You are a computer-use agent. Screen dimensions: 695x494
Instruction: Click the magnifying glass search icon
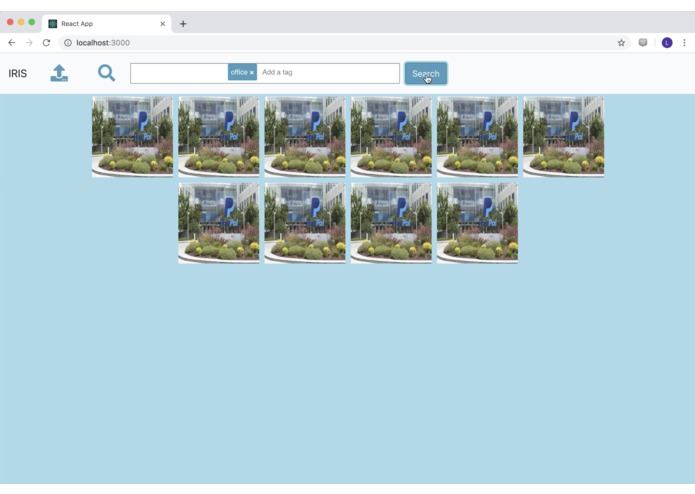point(106,73)
